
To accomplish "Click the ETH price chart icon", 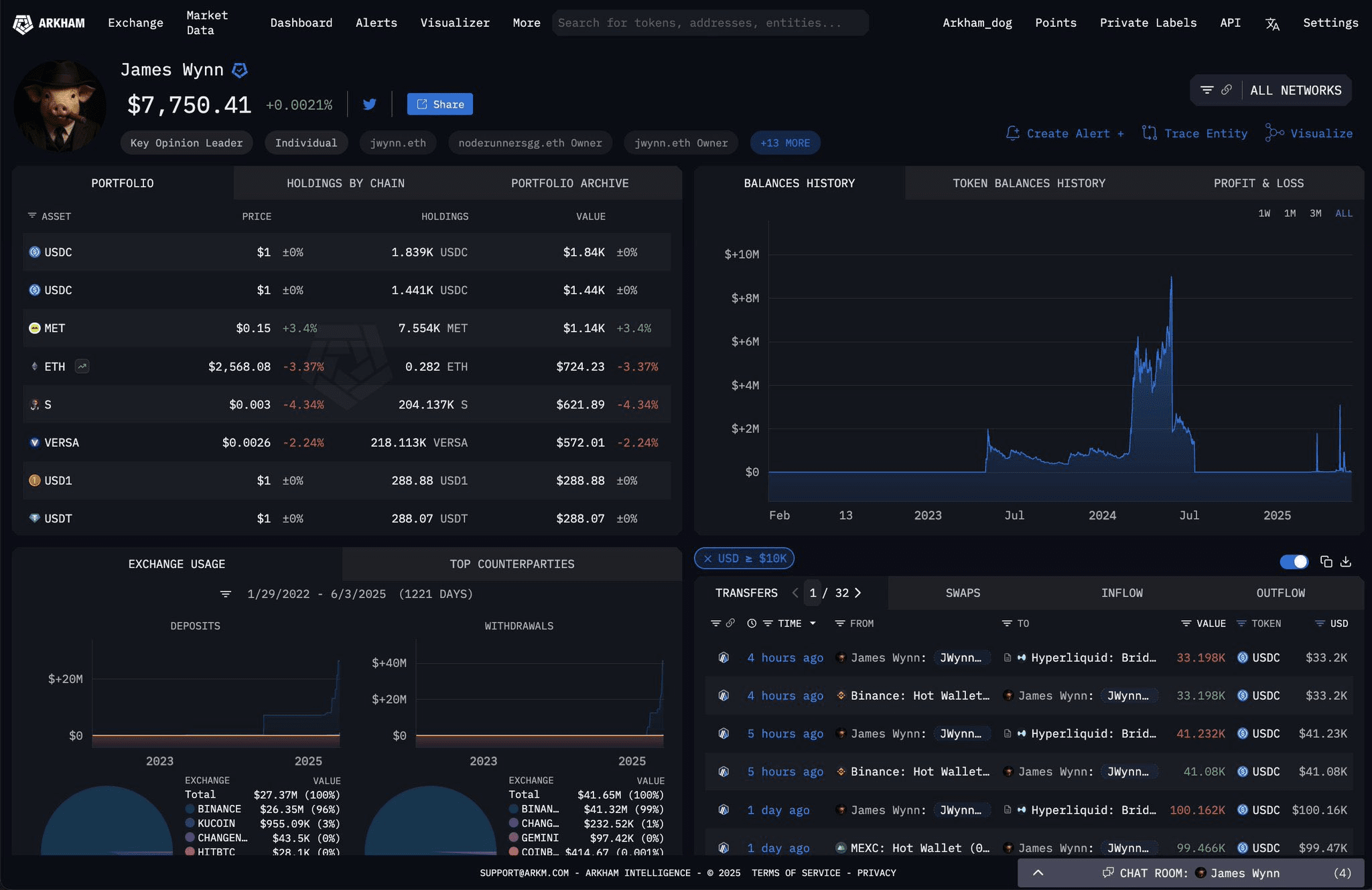I will 82,366.
